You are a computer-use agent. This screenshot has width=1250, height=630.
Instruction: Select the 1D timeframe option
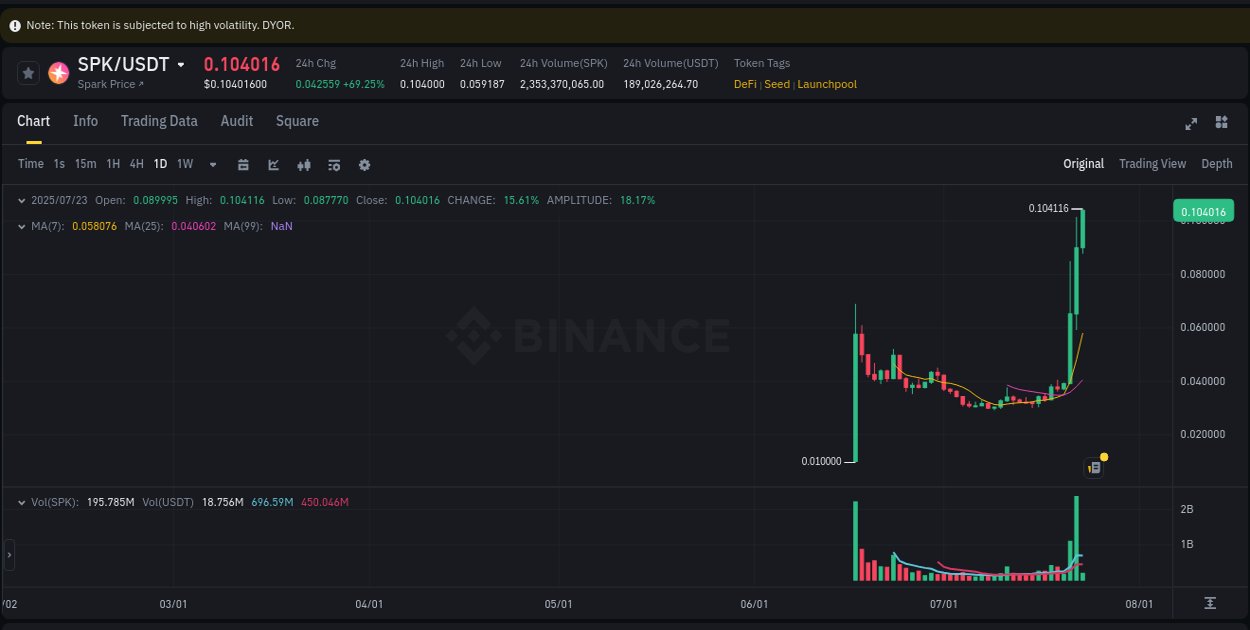tap(160, 164)
